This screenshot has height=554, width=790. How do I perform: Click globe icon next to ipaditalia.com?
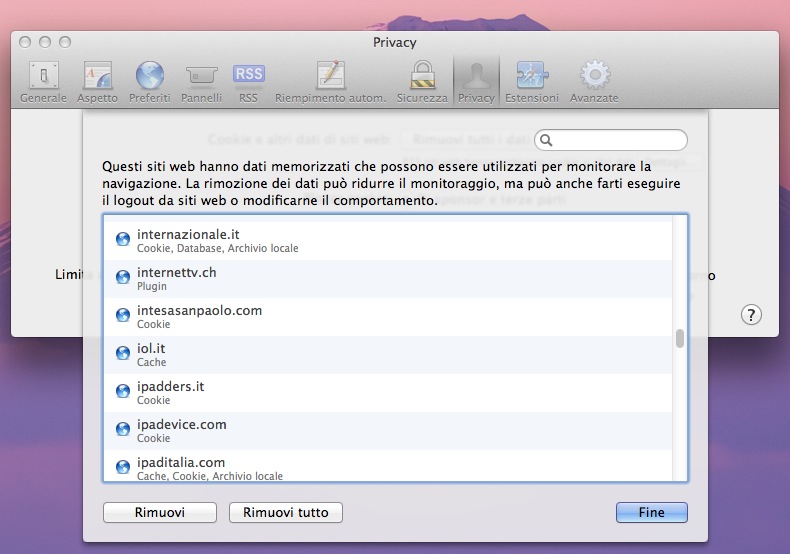(x=123, y=467)
